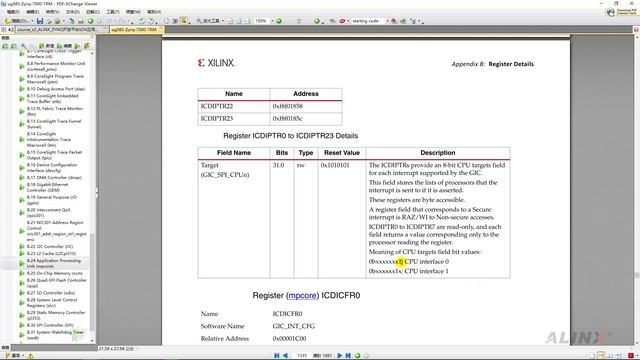Open bookmark 8.9 CoreSight Program Trace Macrocell
640x360 pixels.
(x=55, y=79)
